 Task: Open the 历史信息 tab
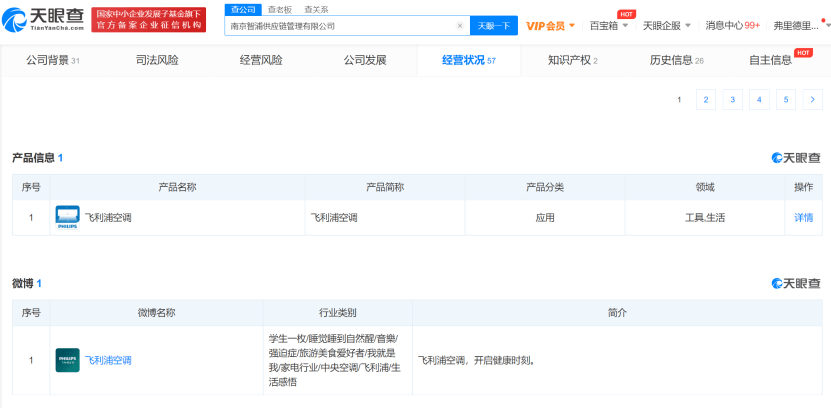(x=676, y=60)
